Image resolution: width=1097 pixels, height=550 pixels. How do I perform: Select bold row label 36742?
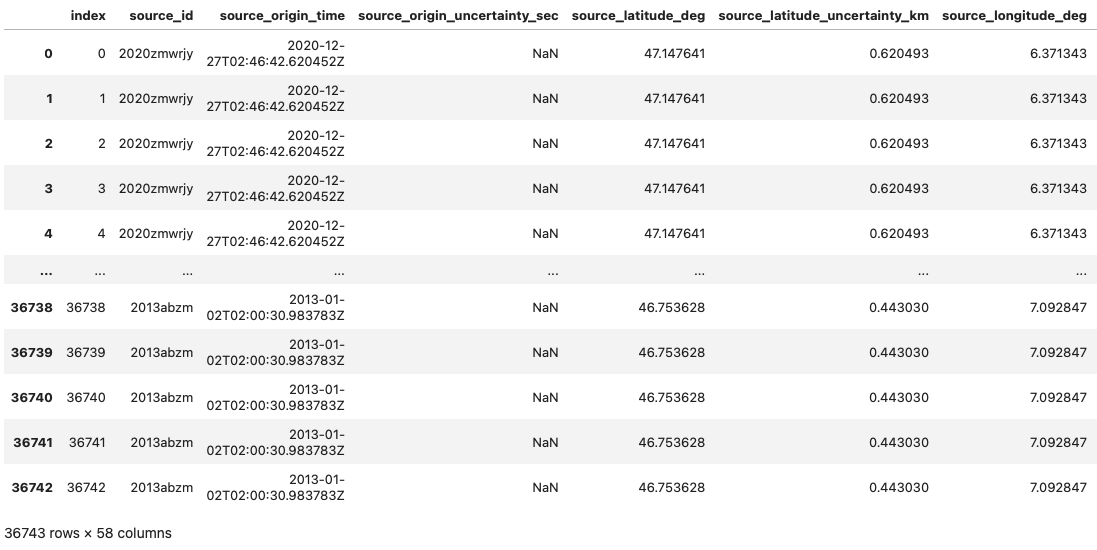(32, 487)
